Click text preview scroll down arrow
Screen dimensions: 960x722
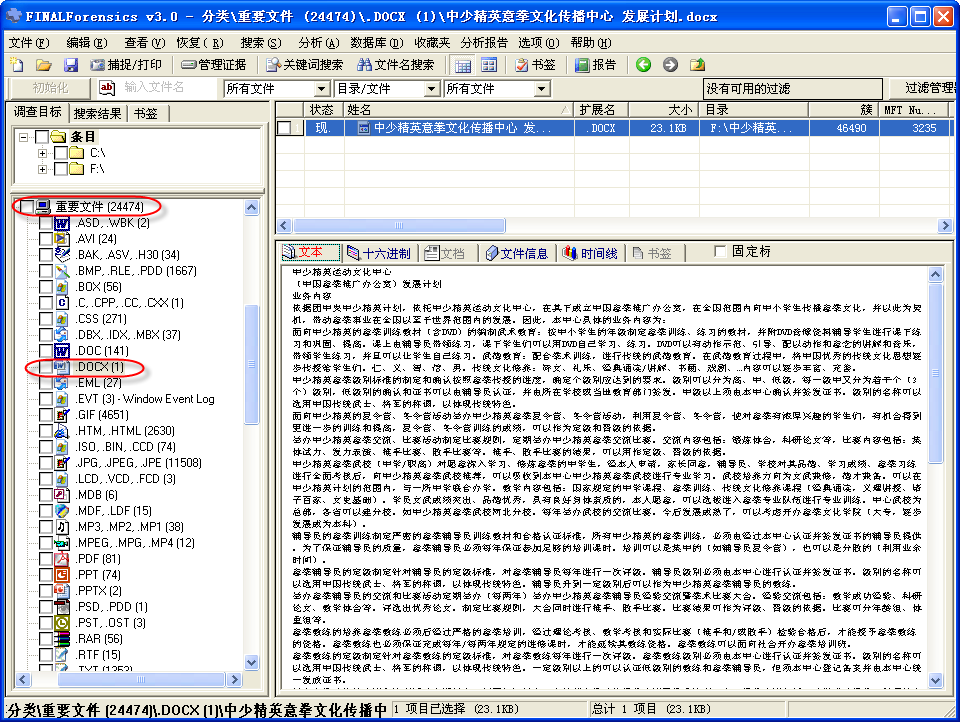pos(936,680)
